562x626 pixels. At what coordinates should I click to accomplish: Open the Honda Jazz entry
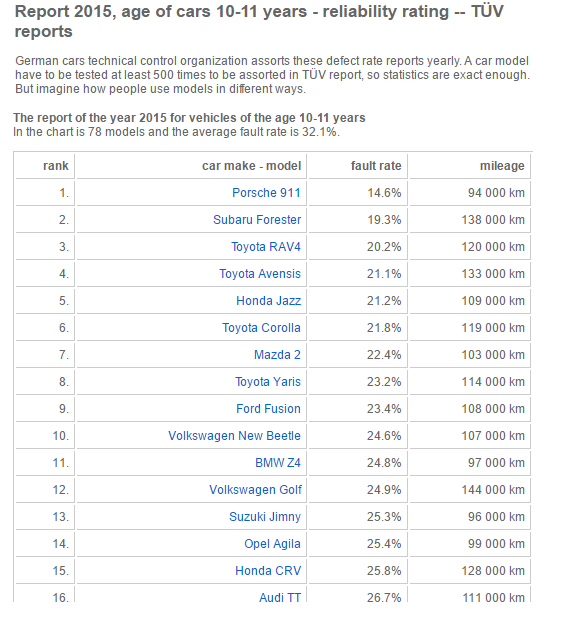[x=269, y=301]
